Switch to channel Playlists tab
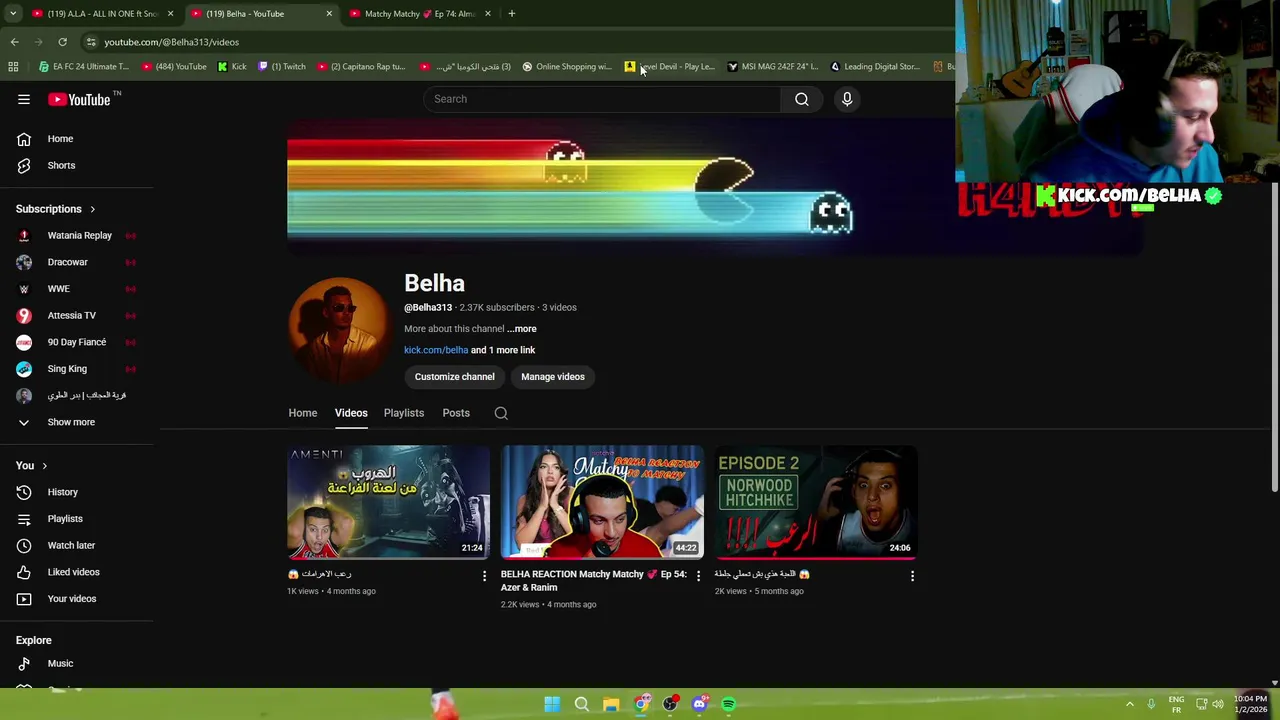 tap(404, 413)
